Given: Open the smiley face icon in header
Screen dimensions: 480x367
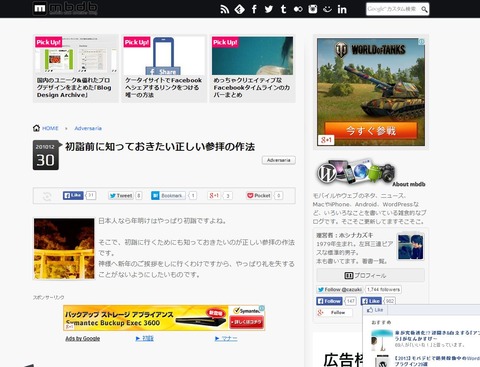Looking at the screenshot, I should [327, 9].
